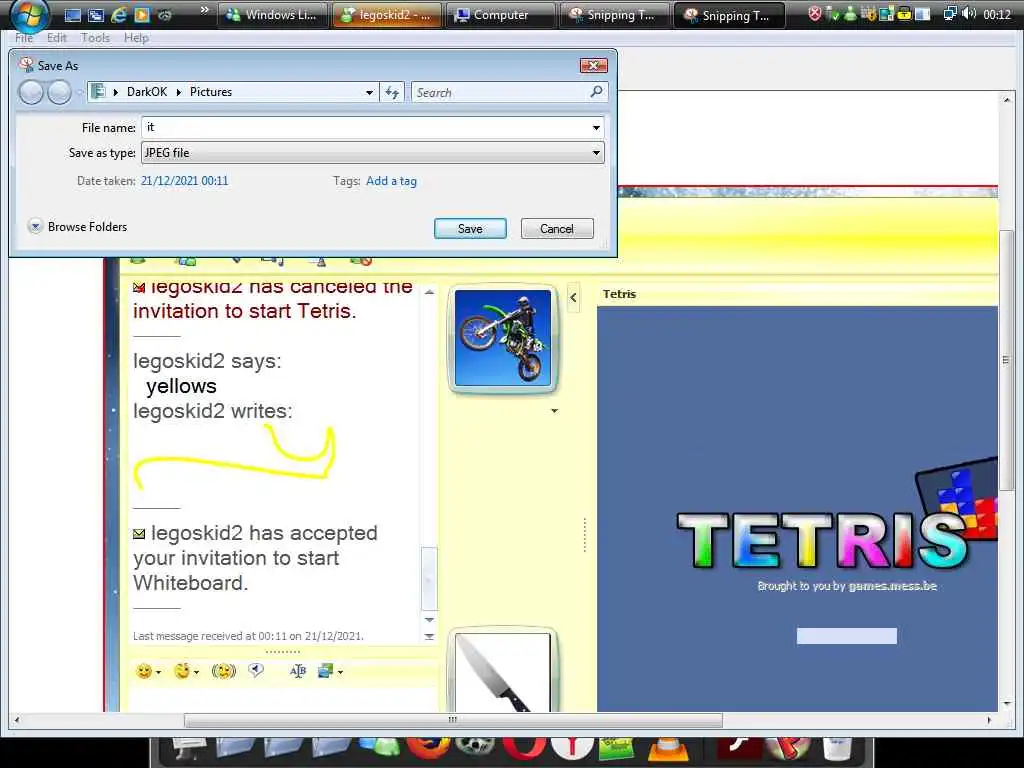Click the Date taken value 21/12/2021 00:11
1024x768 pixels.
(184, 181)
